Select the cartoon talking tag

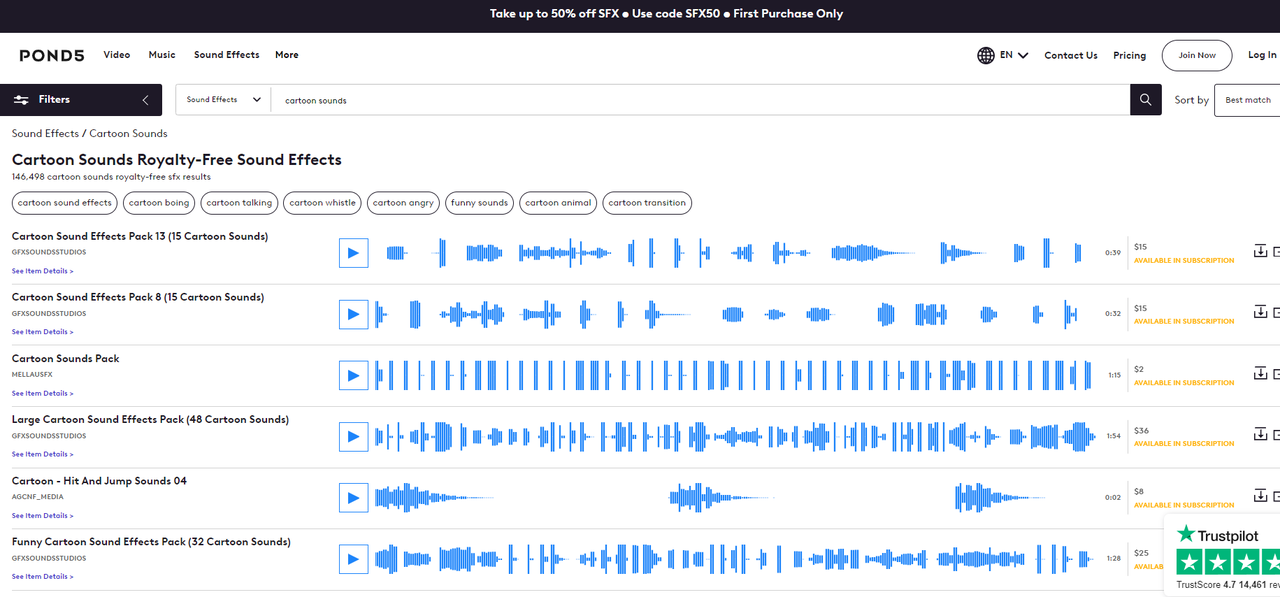click(239, 203)
